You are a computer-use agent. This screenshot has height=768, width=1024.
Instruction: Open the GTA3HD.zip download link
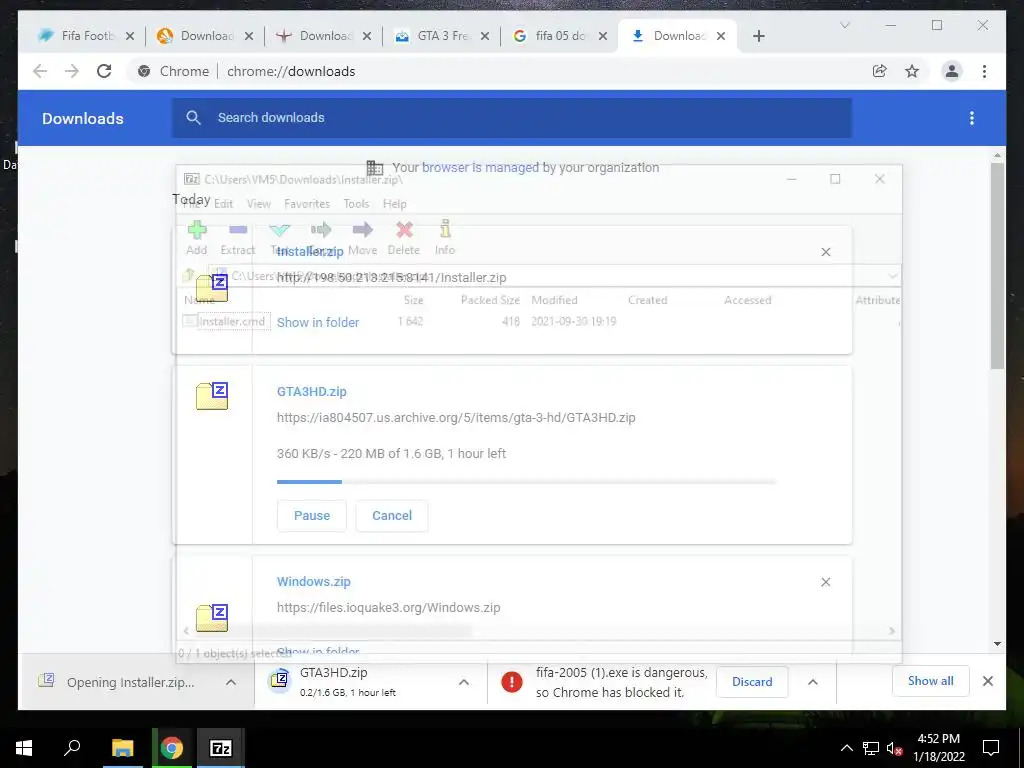tap(312, 392)
